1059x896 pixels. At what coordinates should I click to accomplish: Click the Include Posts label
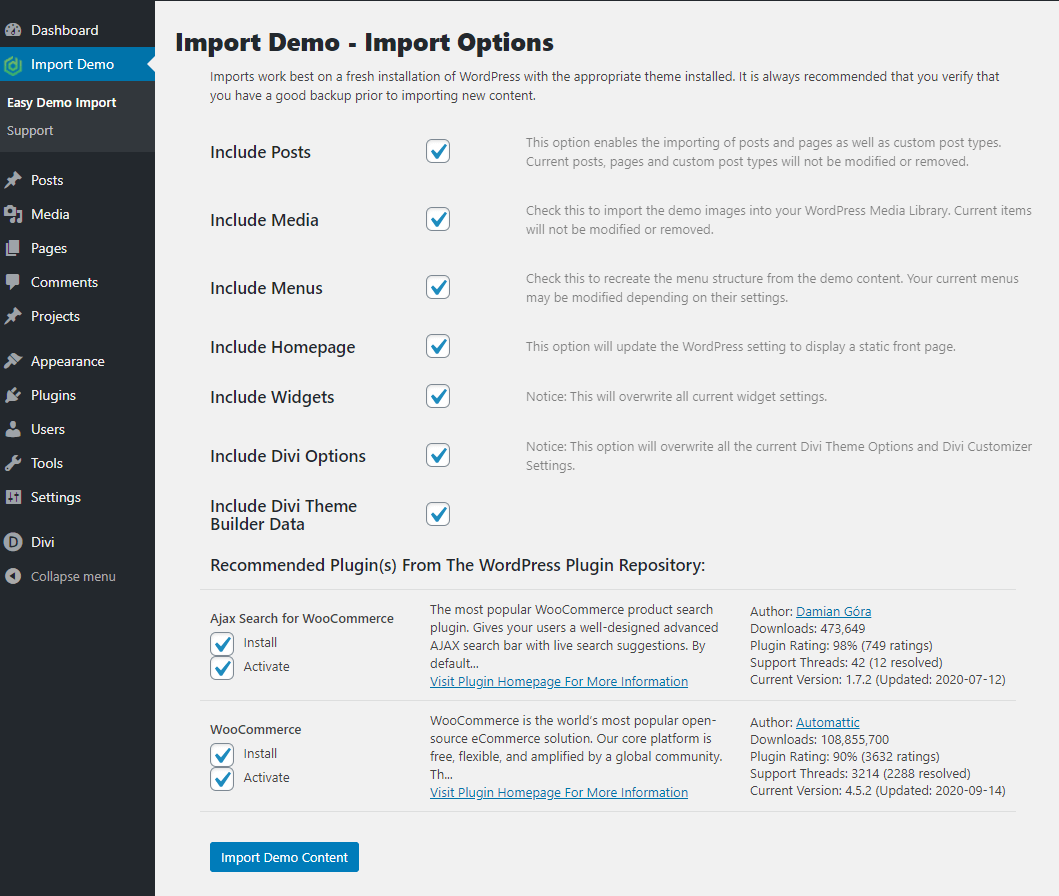point(260,152)
